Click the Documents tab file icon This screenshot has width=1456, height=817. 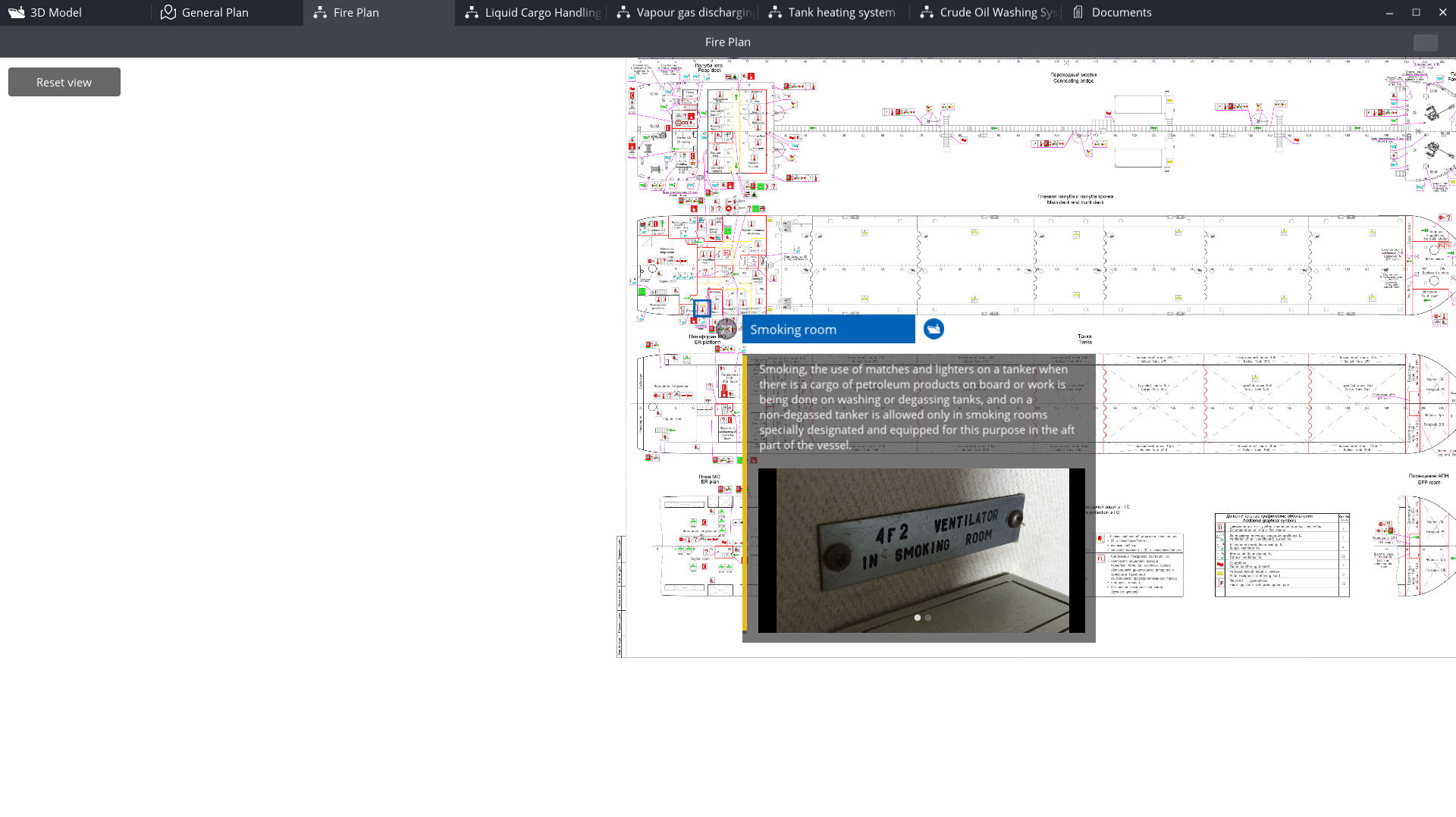tap(1078, 12)
